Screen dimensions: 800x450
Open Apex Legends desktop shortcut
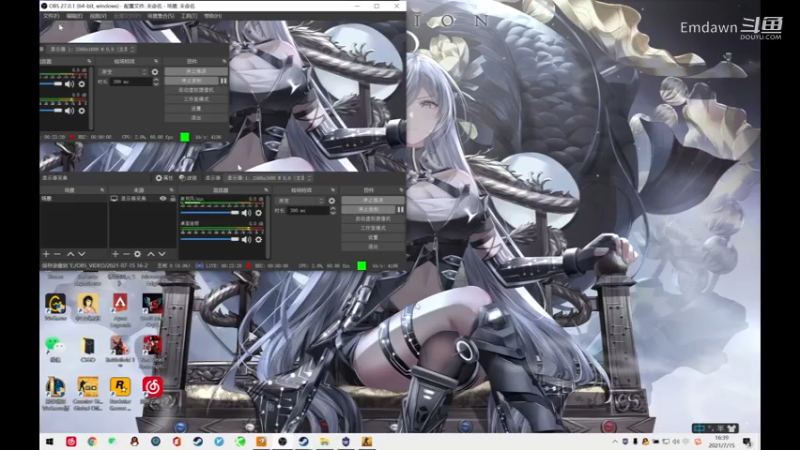tap(120, 310)
